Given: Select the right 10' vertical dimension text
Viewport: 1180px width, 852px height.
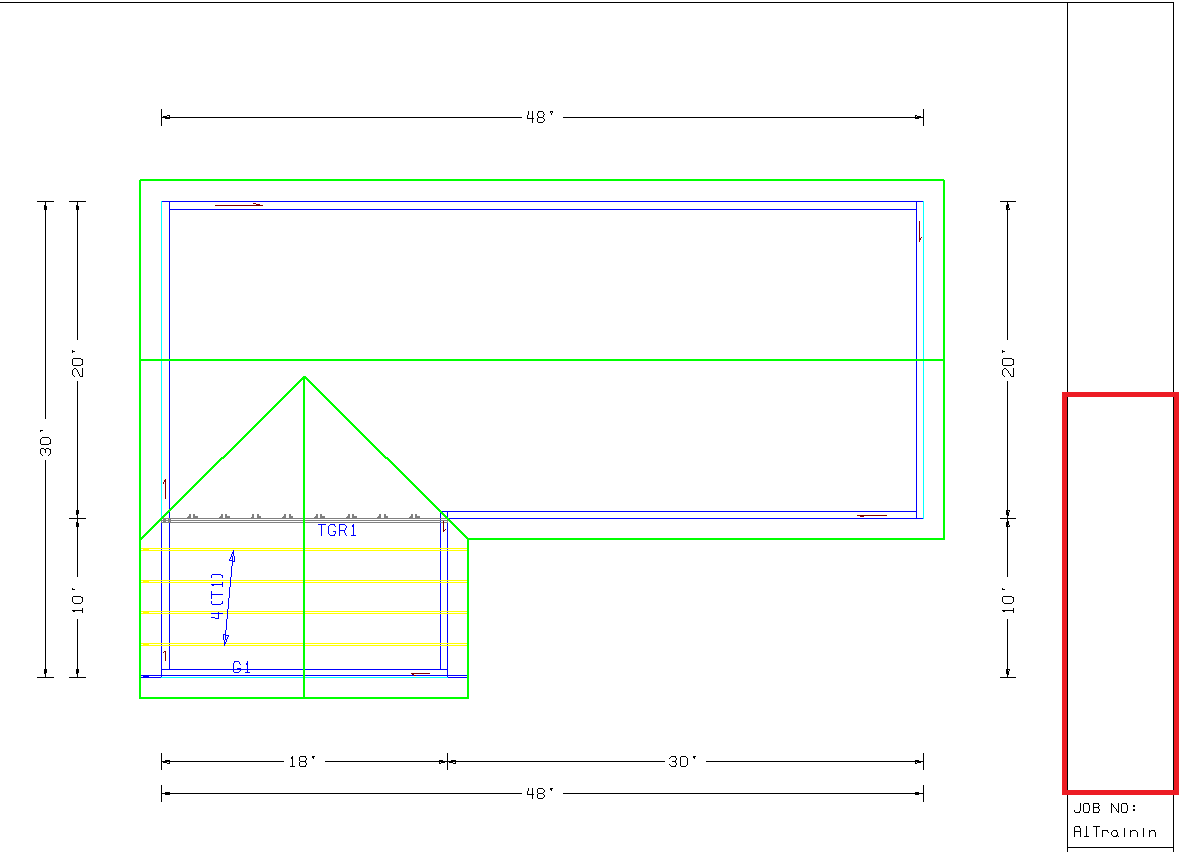Looking at the screenshot, I should (1009, 600).
